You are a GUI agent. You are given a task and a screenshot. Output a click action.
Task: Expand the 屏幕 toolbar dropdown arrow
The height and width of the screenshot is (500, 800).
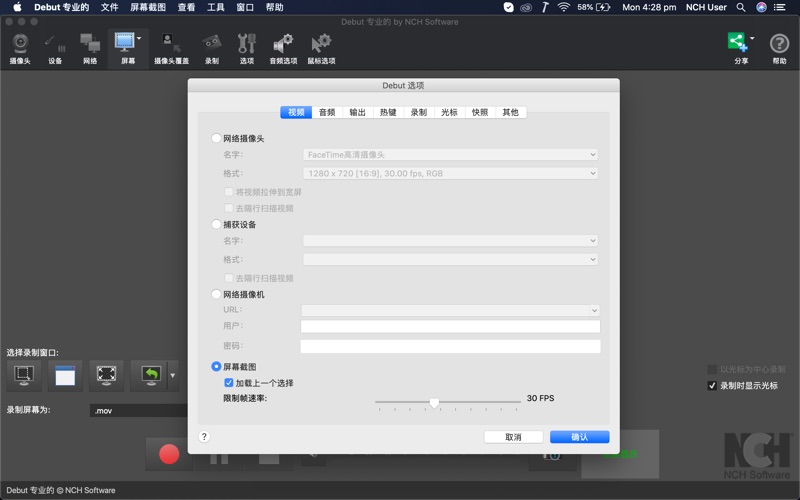point(139,39)
